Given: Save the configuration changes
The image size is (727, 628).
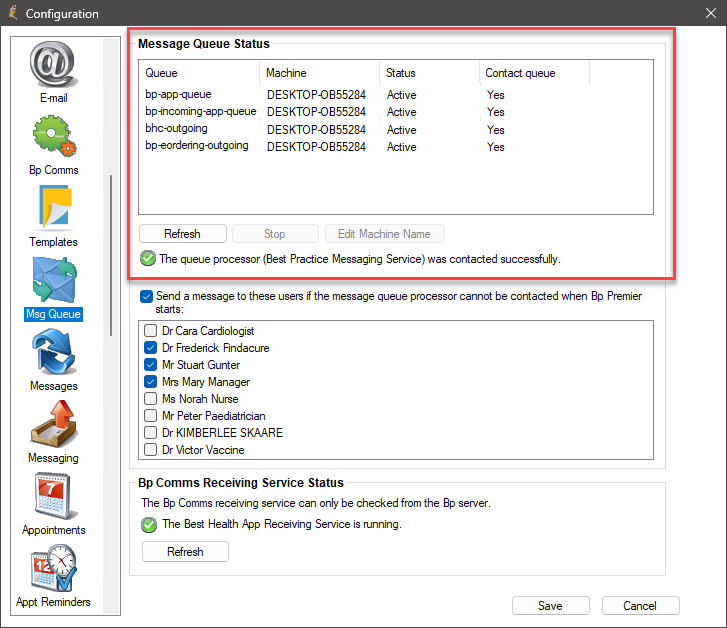Looking at the screenshot, I should coord(550,606).
